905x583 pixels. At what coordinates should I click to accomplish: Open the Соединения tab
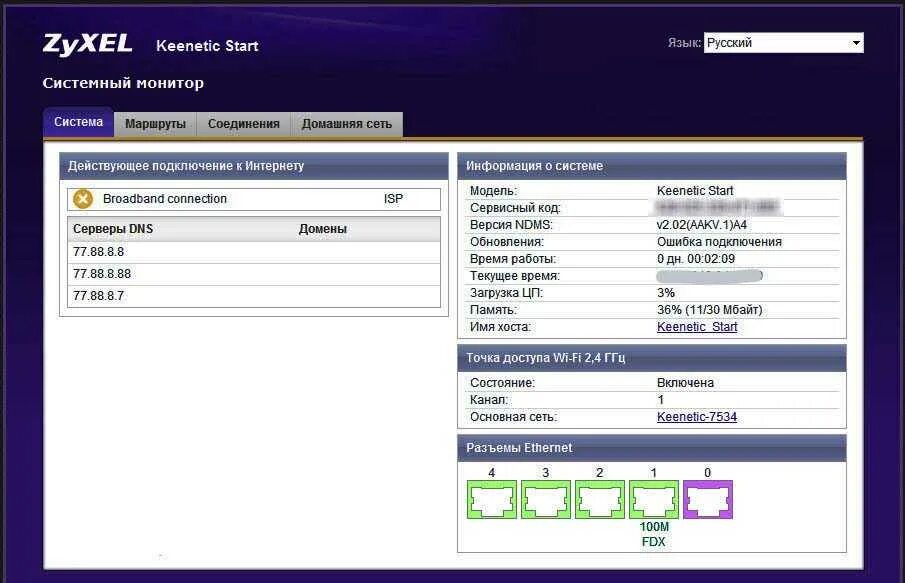click(x=244, y=124)
